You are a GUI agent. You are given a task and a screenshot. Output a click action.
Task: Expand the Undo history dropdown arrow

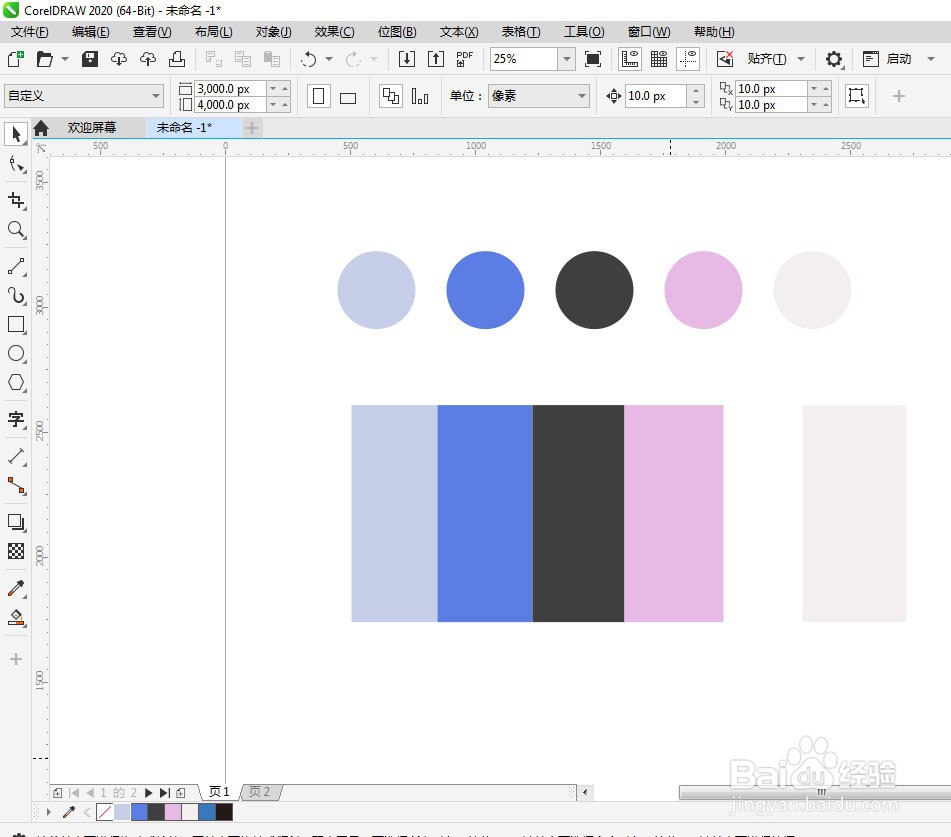tap(329, 59)
